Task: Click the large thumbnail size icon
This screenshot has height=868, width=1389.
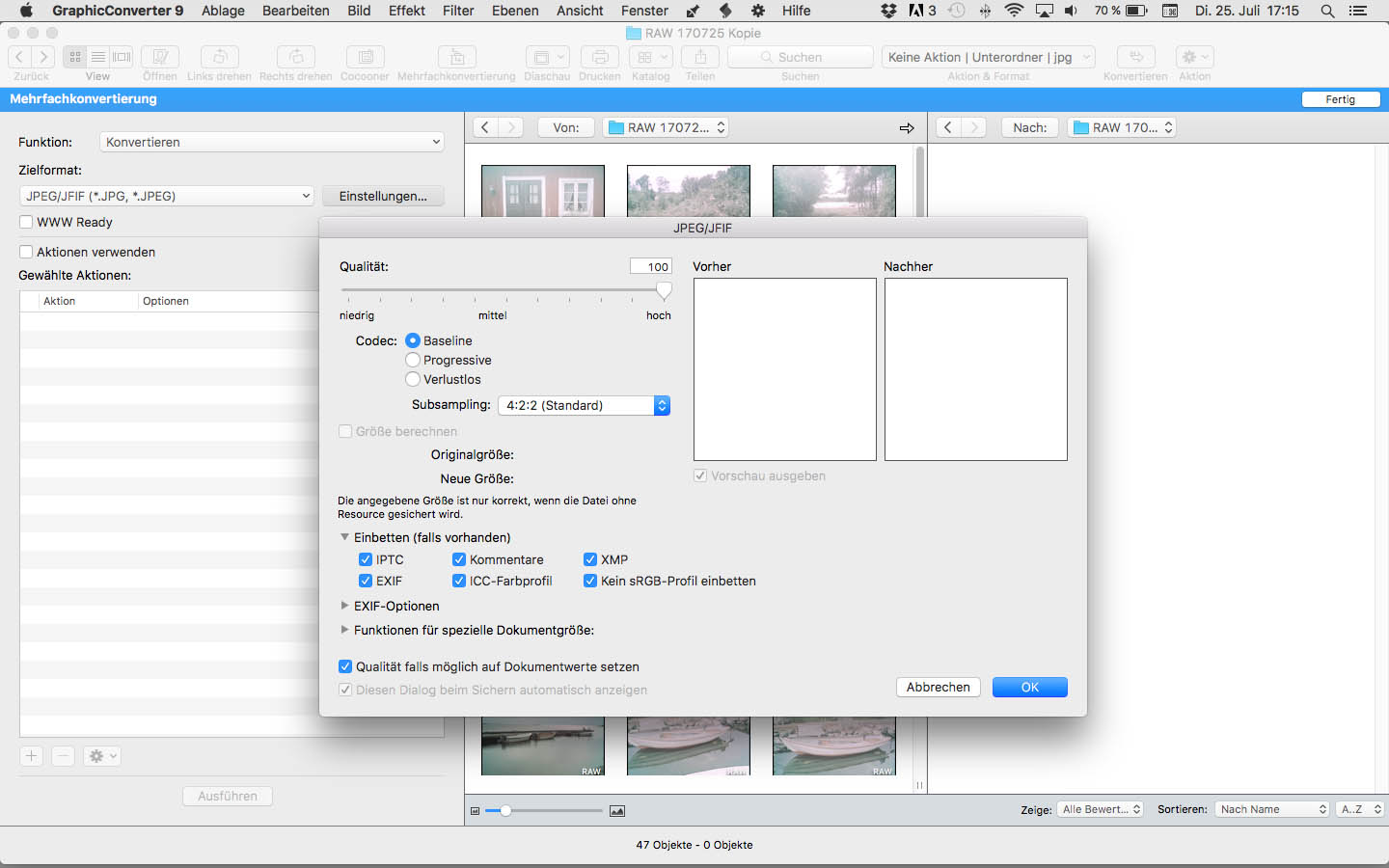Action: [x=617, y=811]
